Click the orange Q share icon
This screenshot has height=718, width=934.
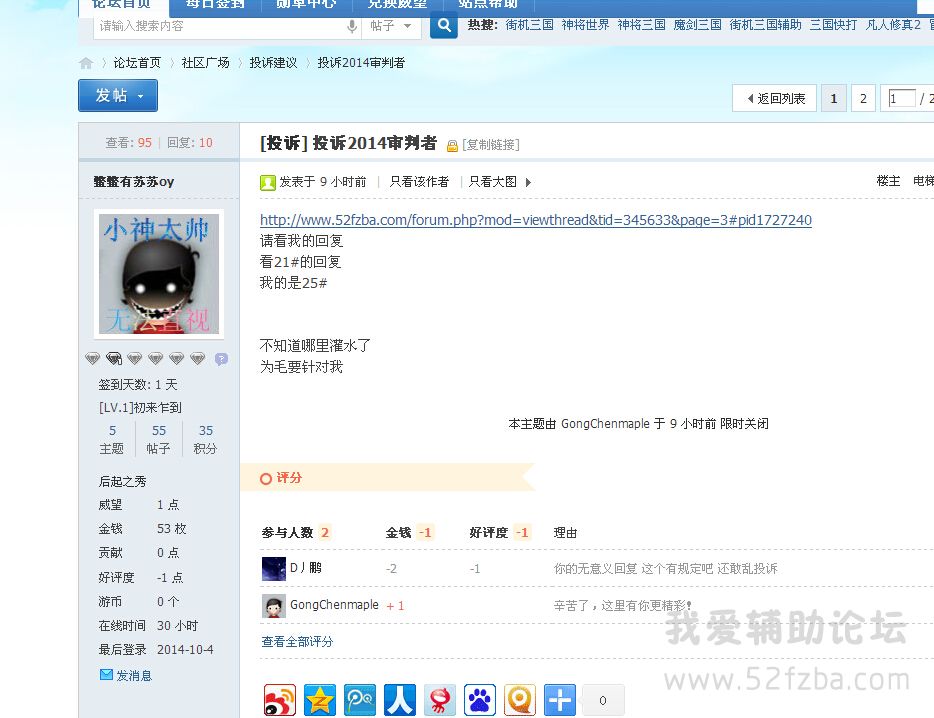519,700
